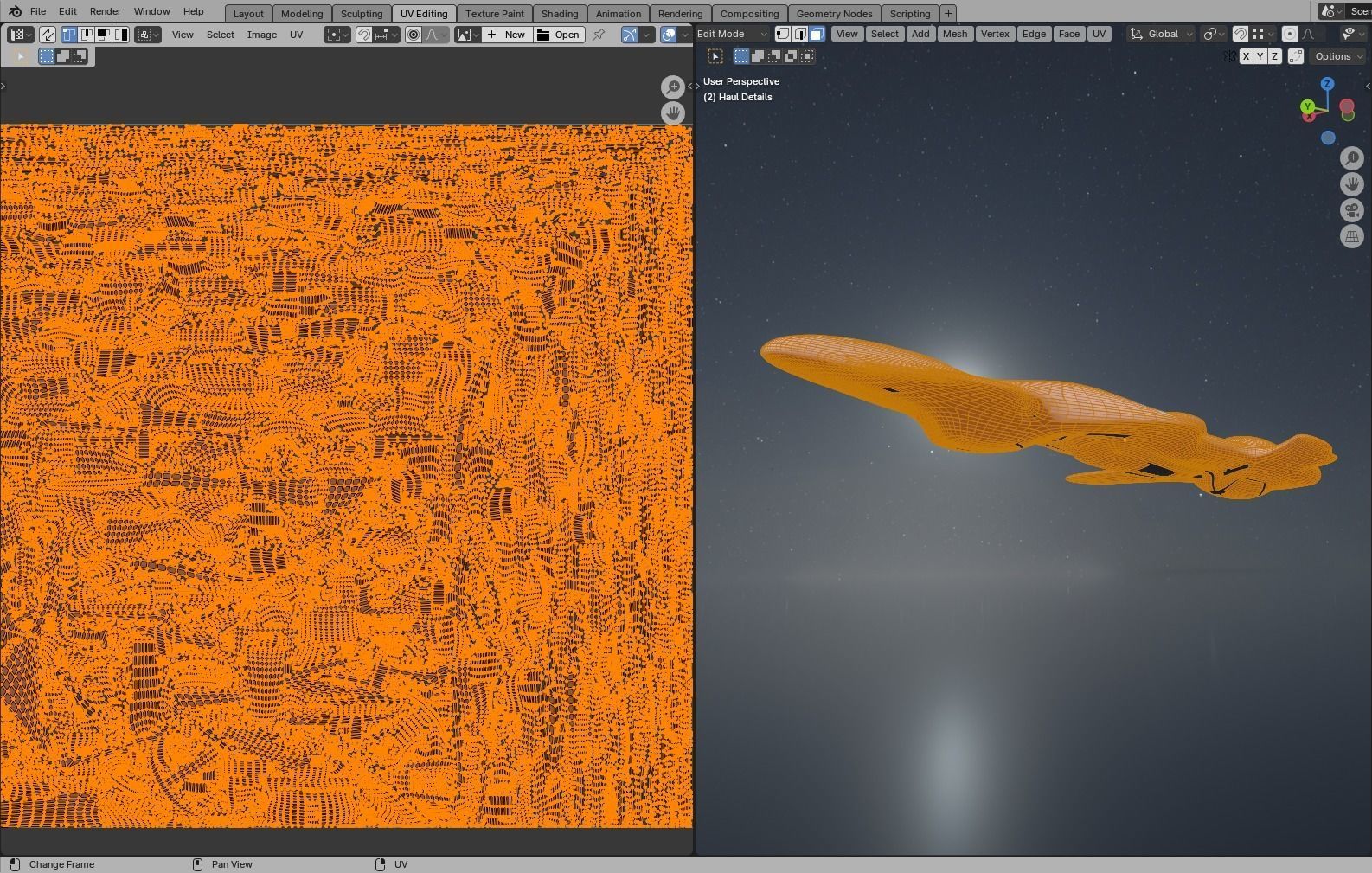Set UV select mode to subtract
The image size is (1372, 873).
[80, 56]
